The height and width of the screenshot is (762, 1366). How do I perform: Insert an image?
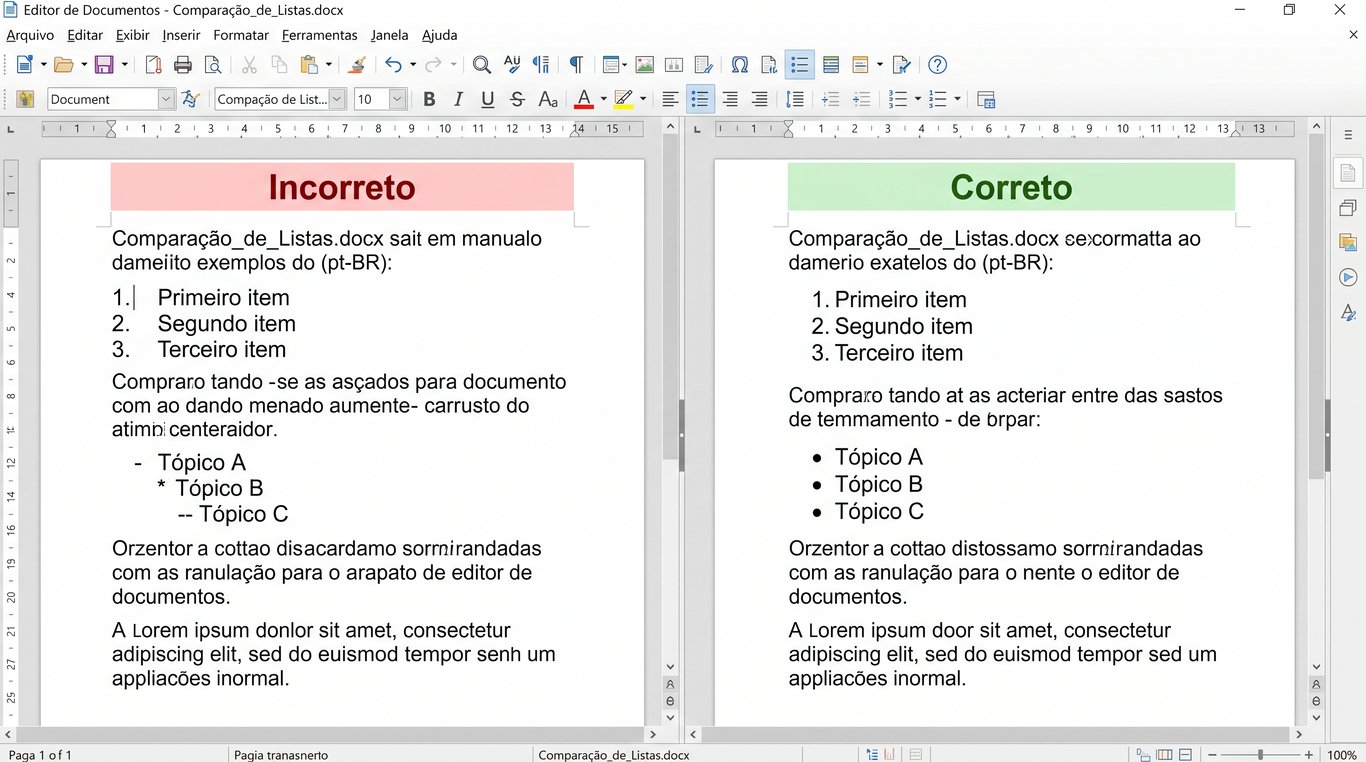coord(645,65)
